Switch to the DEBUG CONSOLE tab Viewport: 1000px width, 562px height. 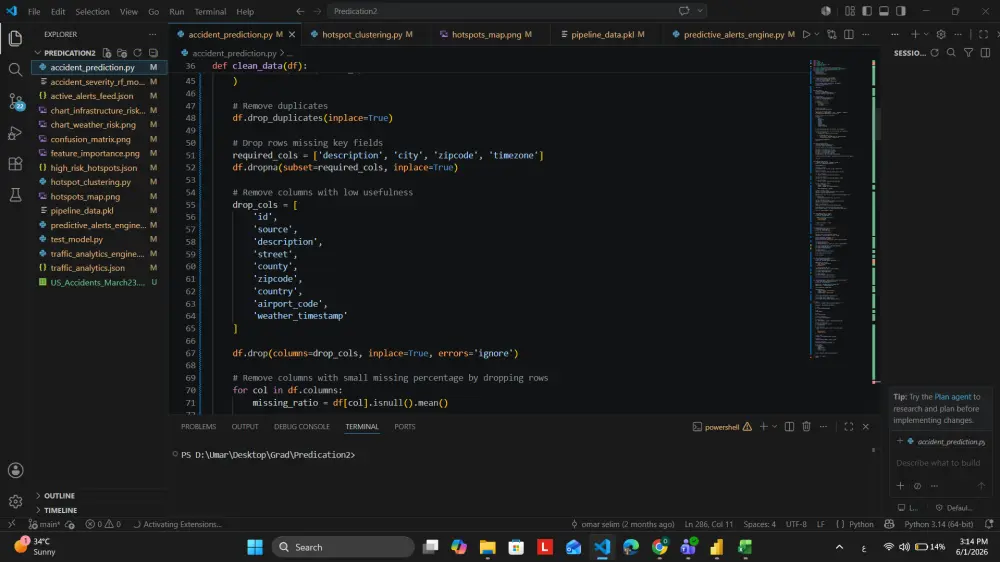[x=302, y=427]
